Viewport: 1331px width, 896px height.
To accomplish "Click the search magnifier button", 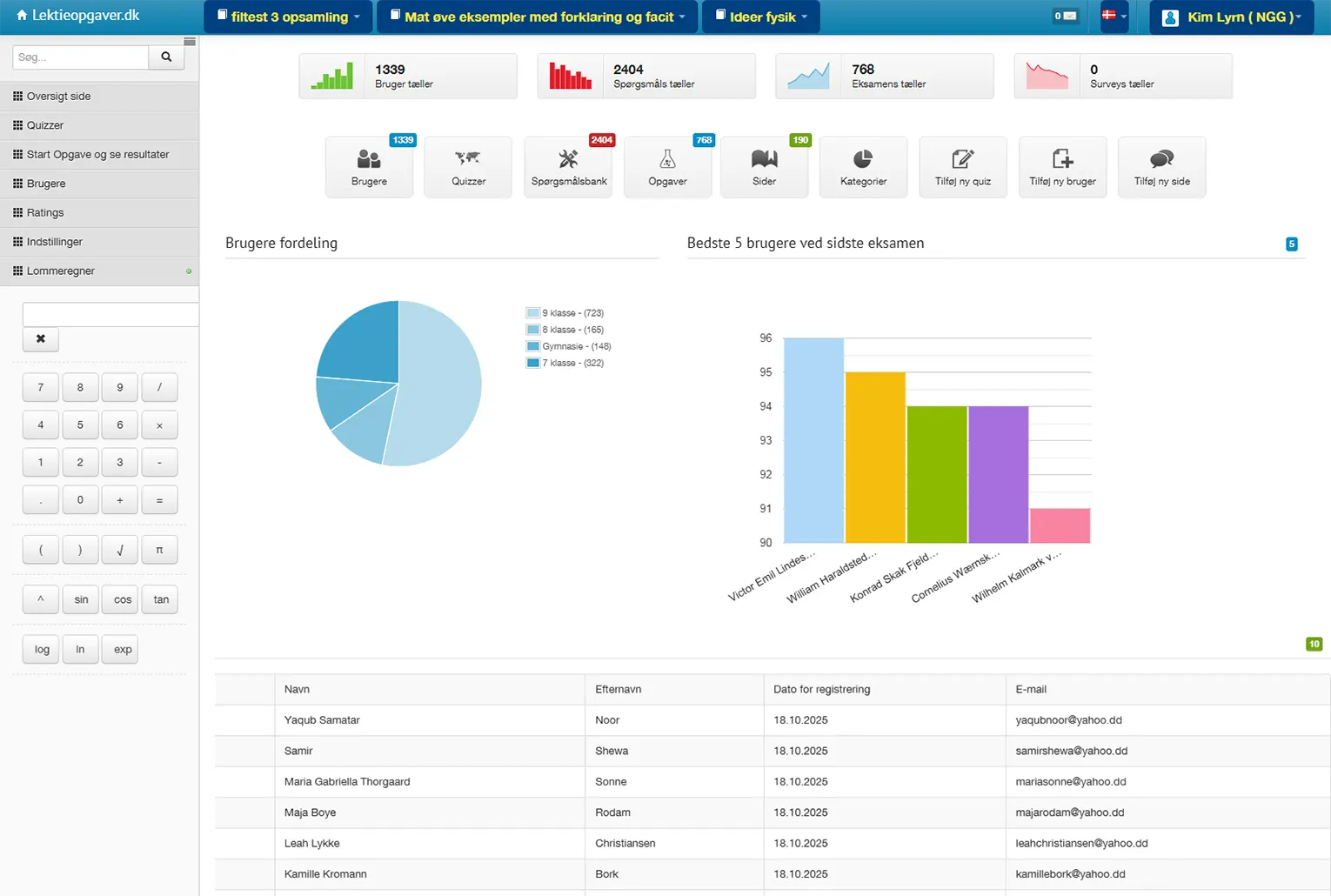I will click(166, 57).
